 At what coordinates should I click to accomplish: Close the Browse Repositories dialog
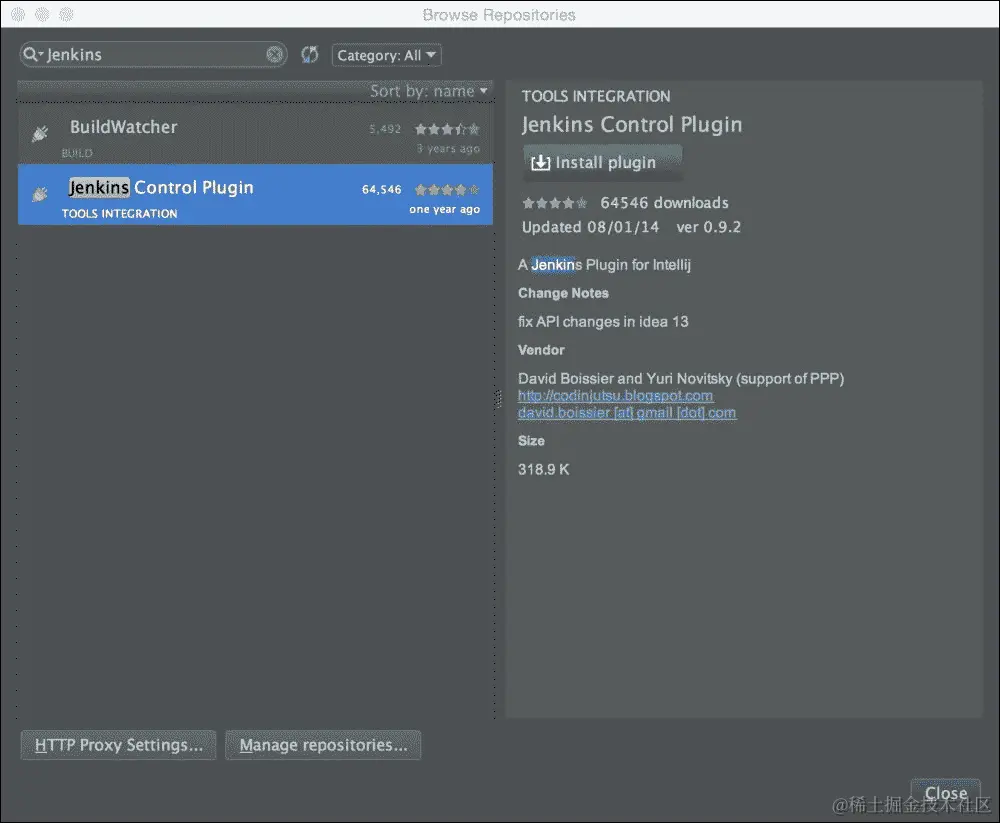click(x=946, y=794)
